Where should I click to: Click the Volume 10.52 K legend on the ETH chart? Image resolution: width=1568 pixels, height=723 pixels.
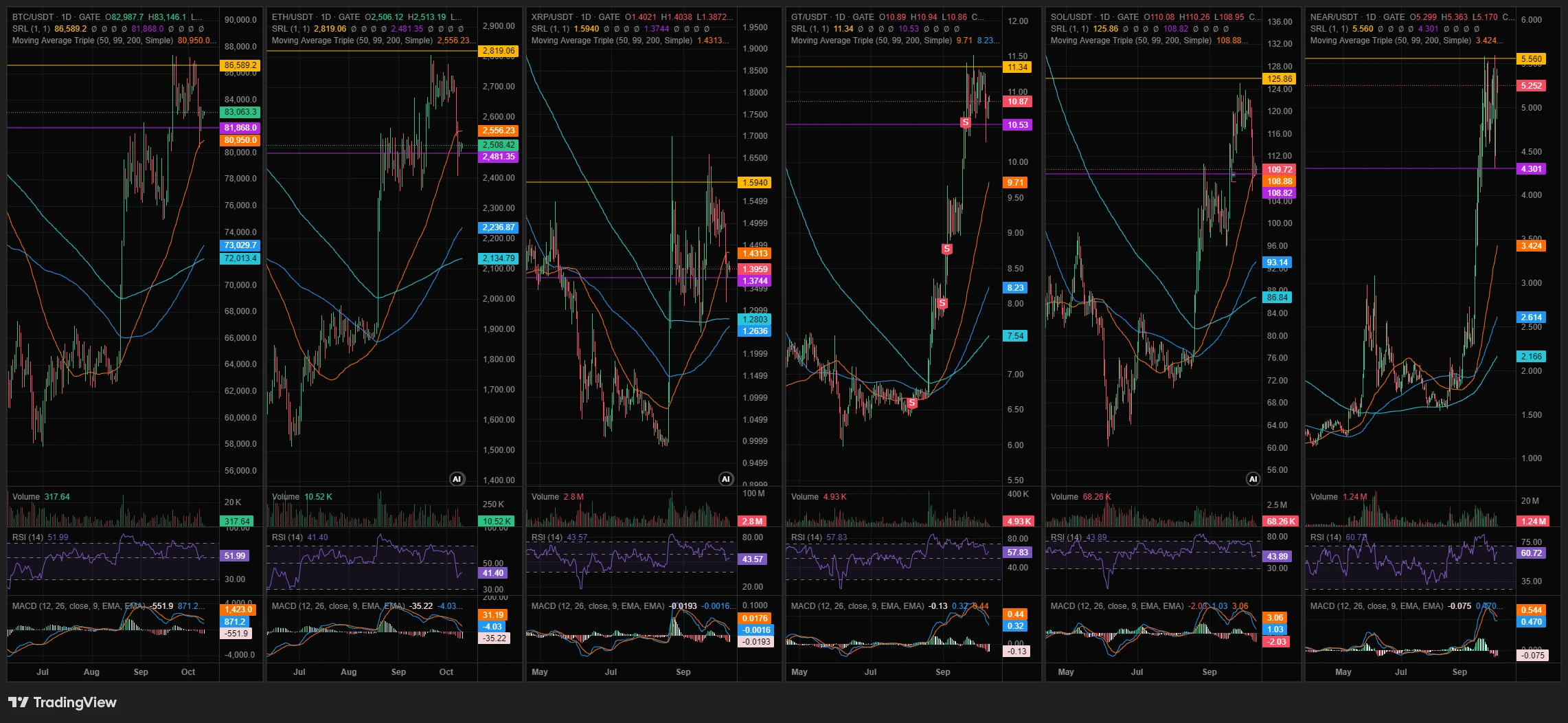click(302, 497)
